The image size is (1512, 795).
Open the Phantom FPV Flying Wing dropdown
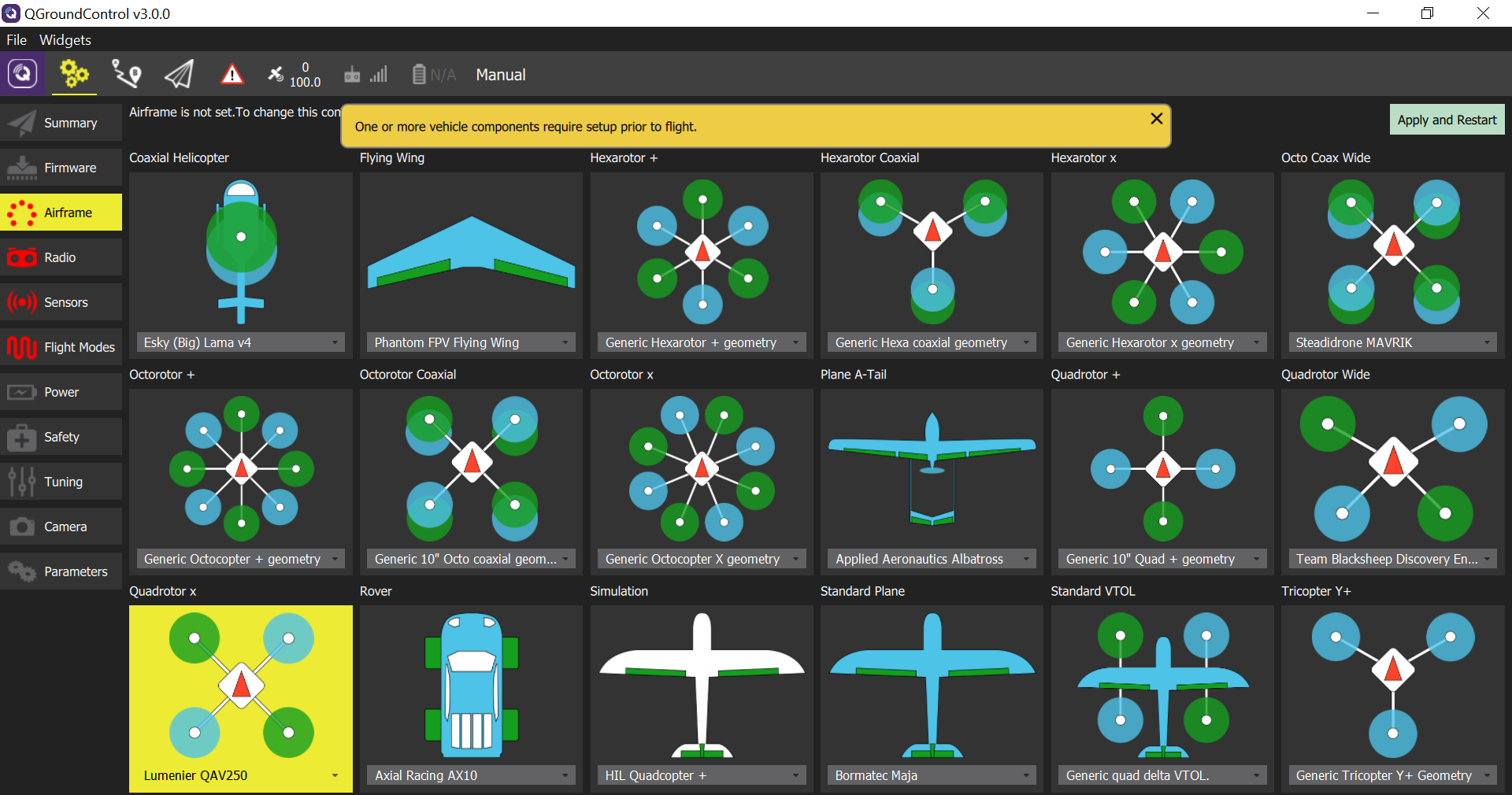(x=470, y=342)
